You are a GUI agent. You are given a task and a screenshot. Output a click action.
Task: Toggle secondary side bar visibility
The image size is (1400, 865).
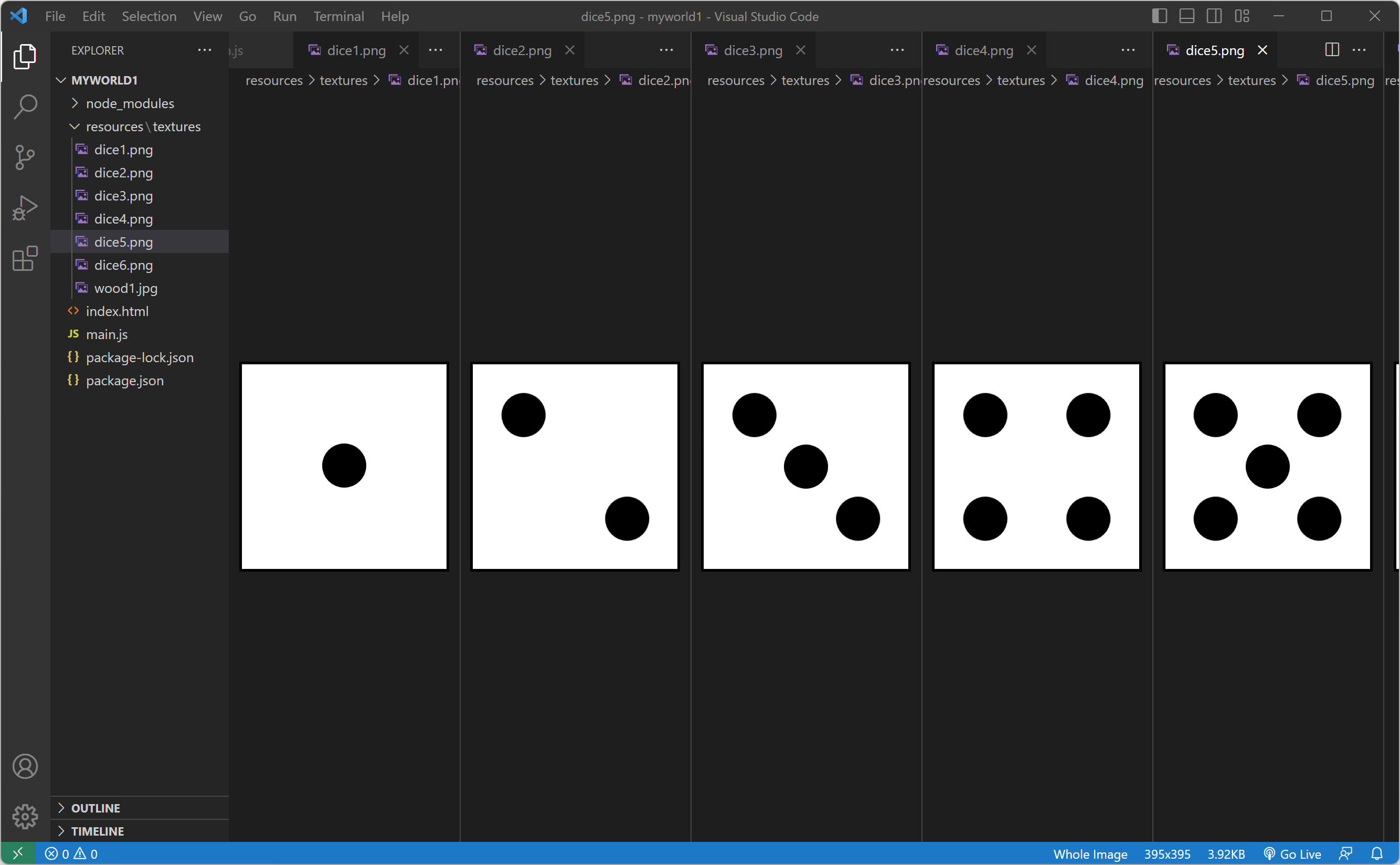point(1214,16)
